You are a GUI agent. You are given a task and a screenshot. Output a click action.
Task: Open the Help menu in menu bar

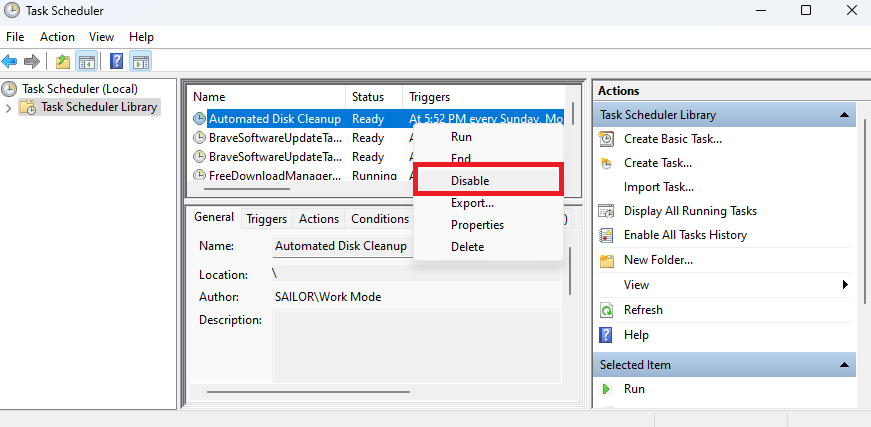pyautogui.click(x=141, y=37)
